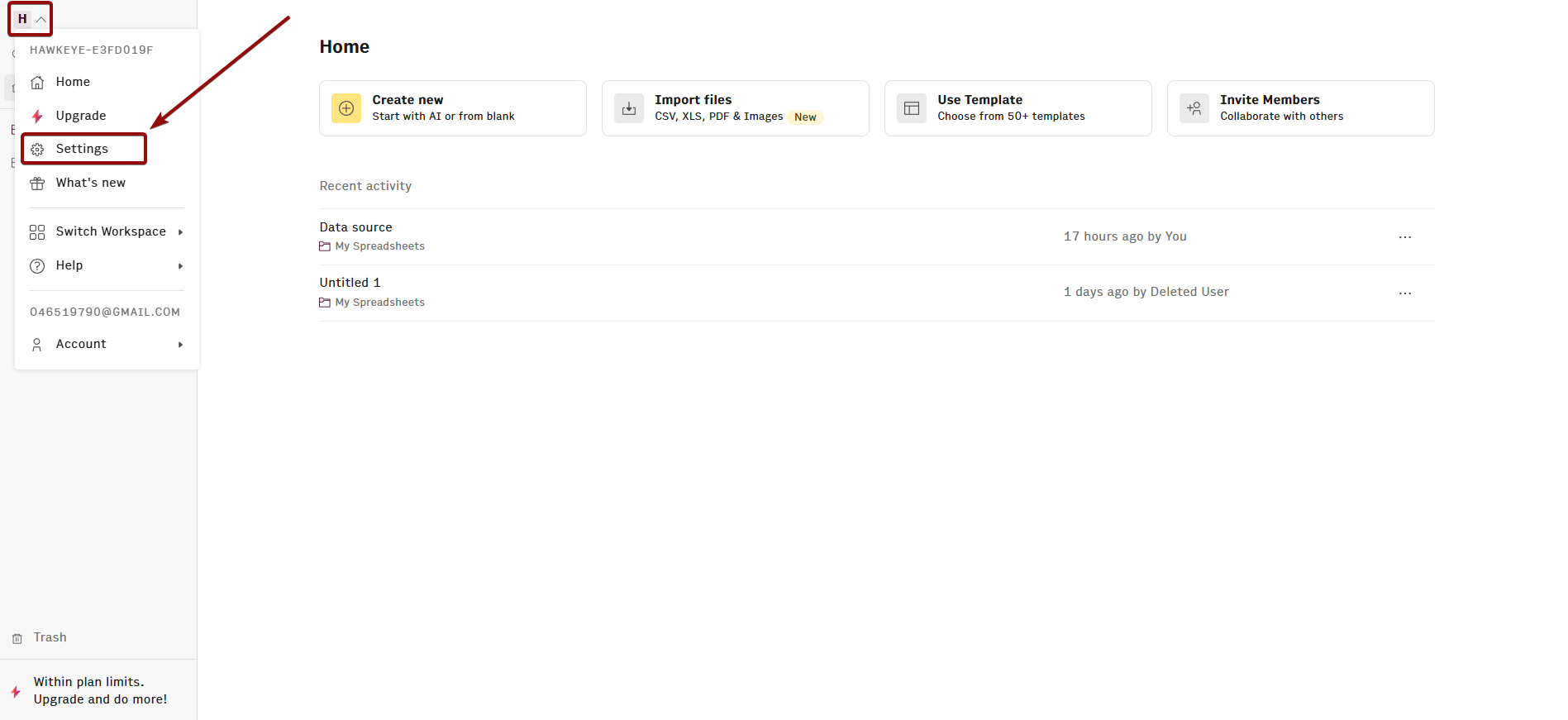The image size is (1568, 720).
Task: Click the yellow Create new plus icon
Action: 346,108
